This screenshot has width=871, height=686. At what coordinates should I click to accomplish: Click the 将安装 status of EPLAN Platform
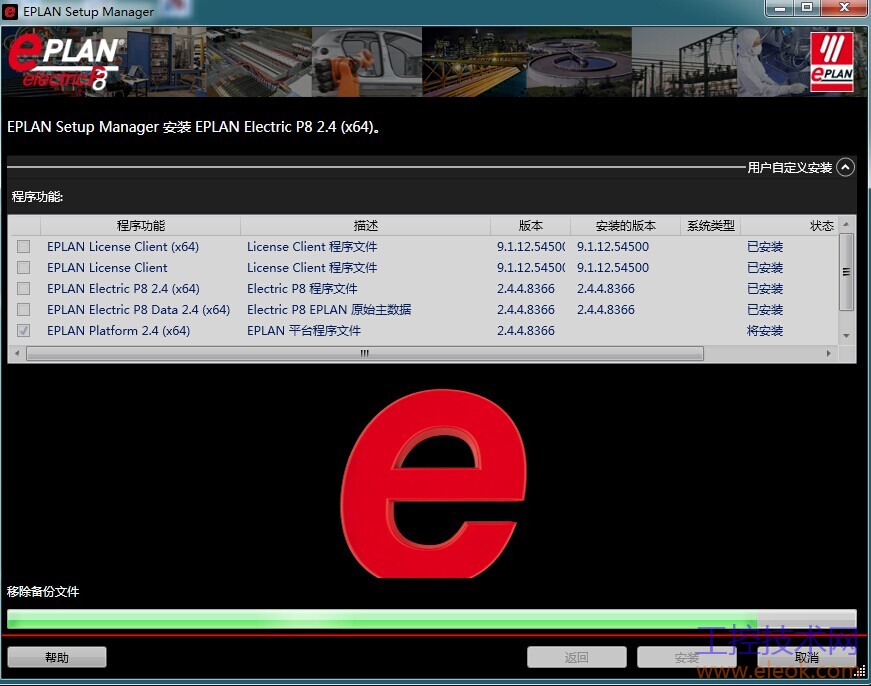765,331
